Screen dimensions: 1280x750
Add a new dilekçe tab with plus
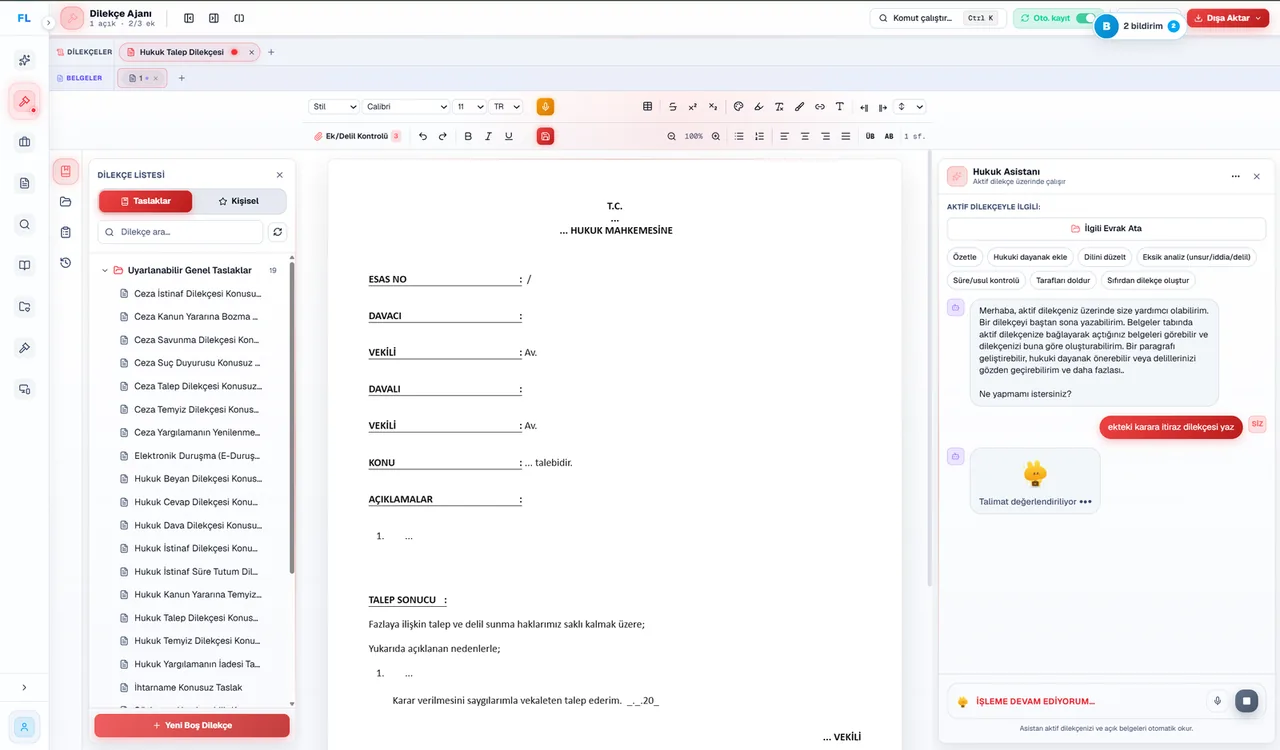(271, 52)
